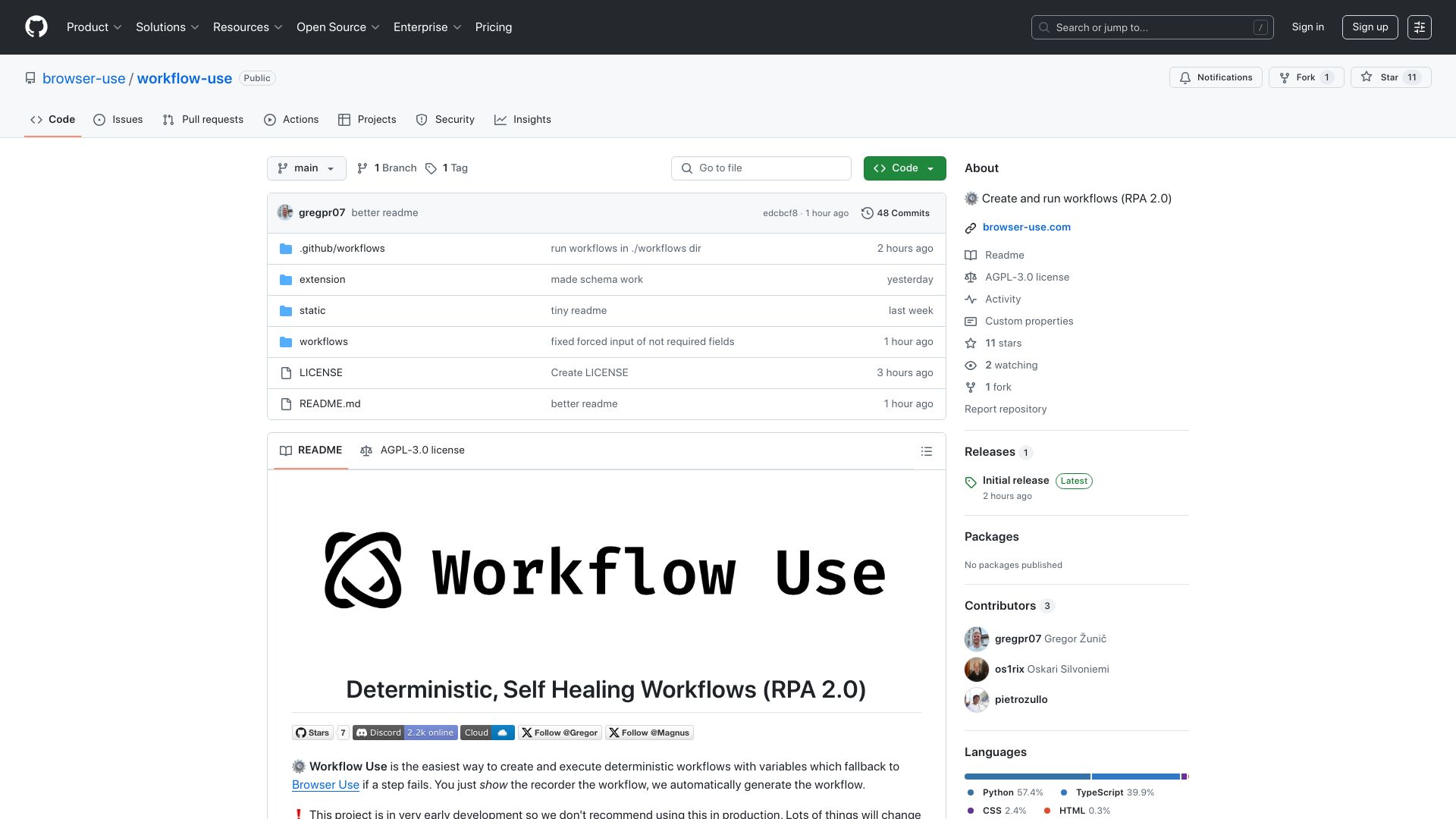
Task: Open the command palette icon beside Sign up
Action: pos(1419,27)
